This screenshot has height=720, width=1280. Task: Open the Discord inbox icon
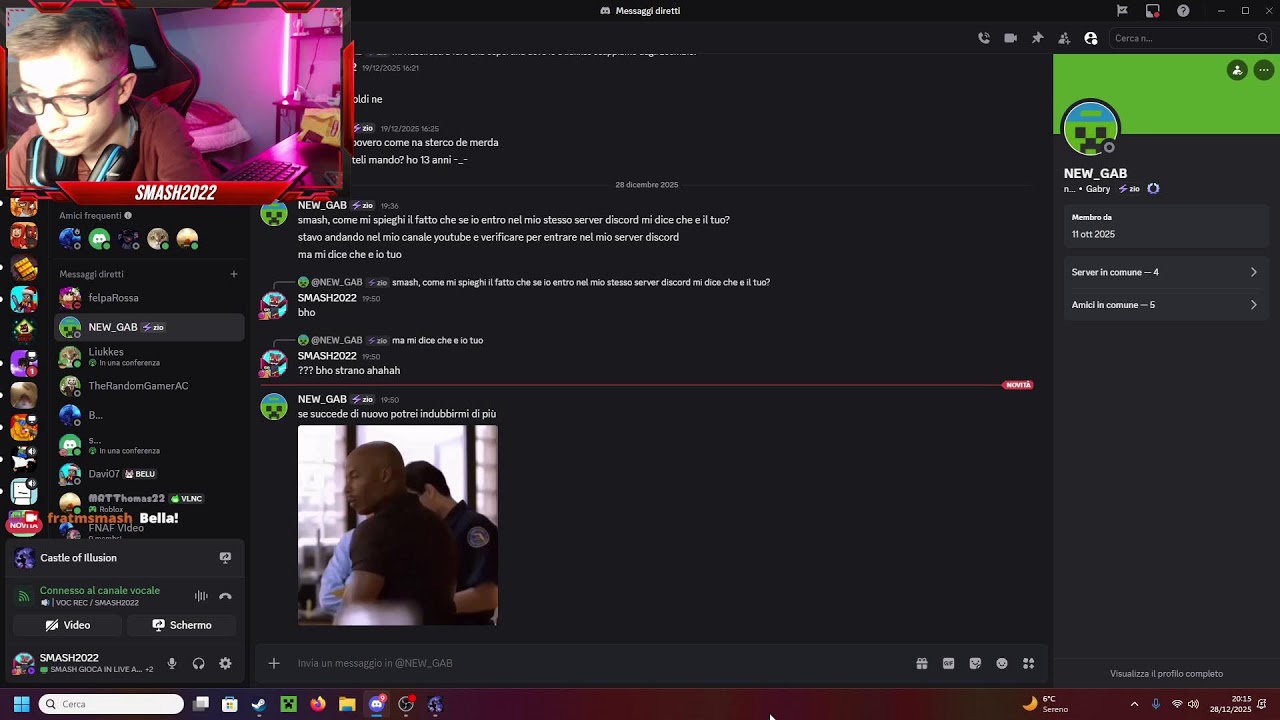1153,11
